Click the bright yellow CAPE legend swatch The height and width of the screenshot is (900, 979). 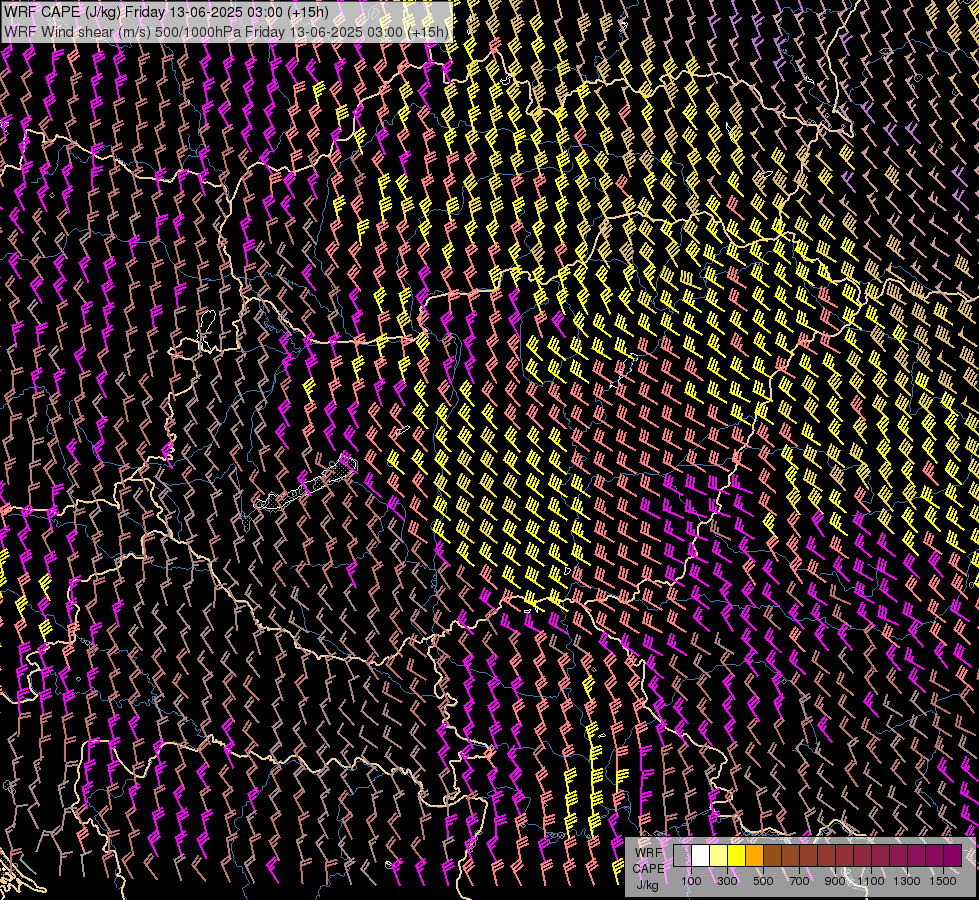(x=736, y=855)
